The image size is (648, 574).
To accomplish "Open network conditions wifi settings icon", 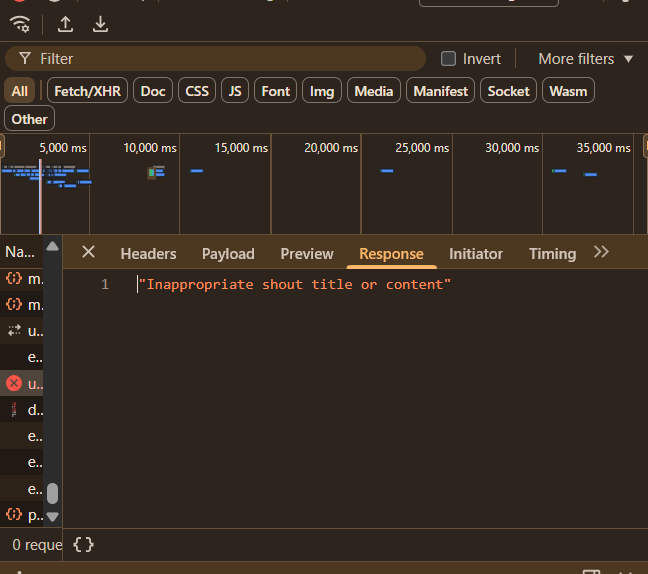I will (x=20, y=24).
